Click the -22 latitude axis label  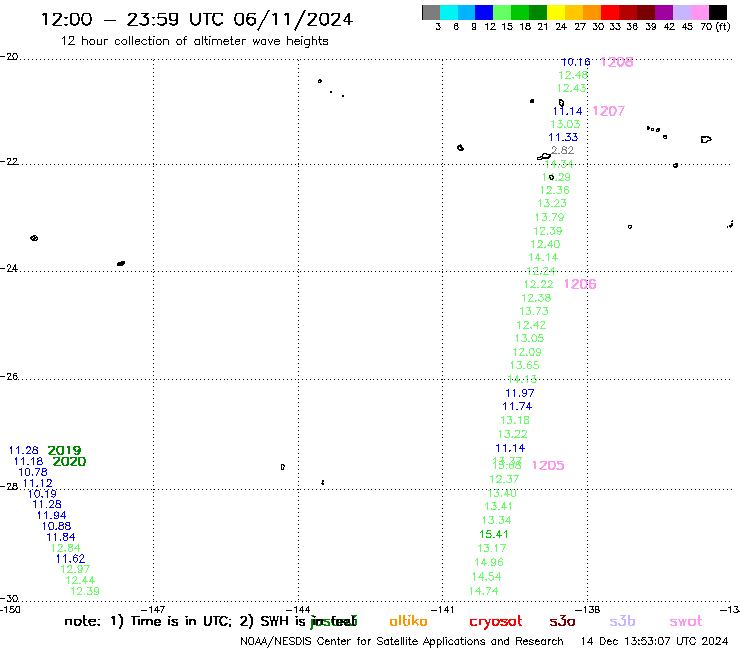[x=9, y=161]
